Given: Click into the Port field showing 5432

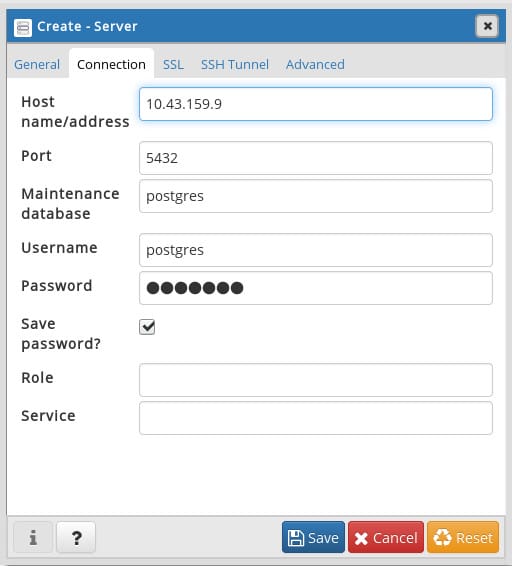Looking at the screenshot, I should click(316, 158).
